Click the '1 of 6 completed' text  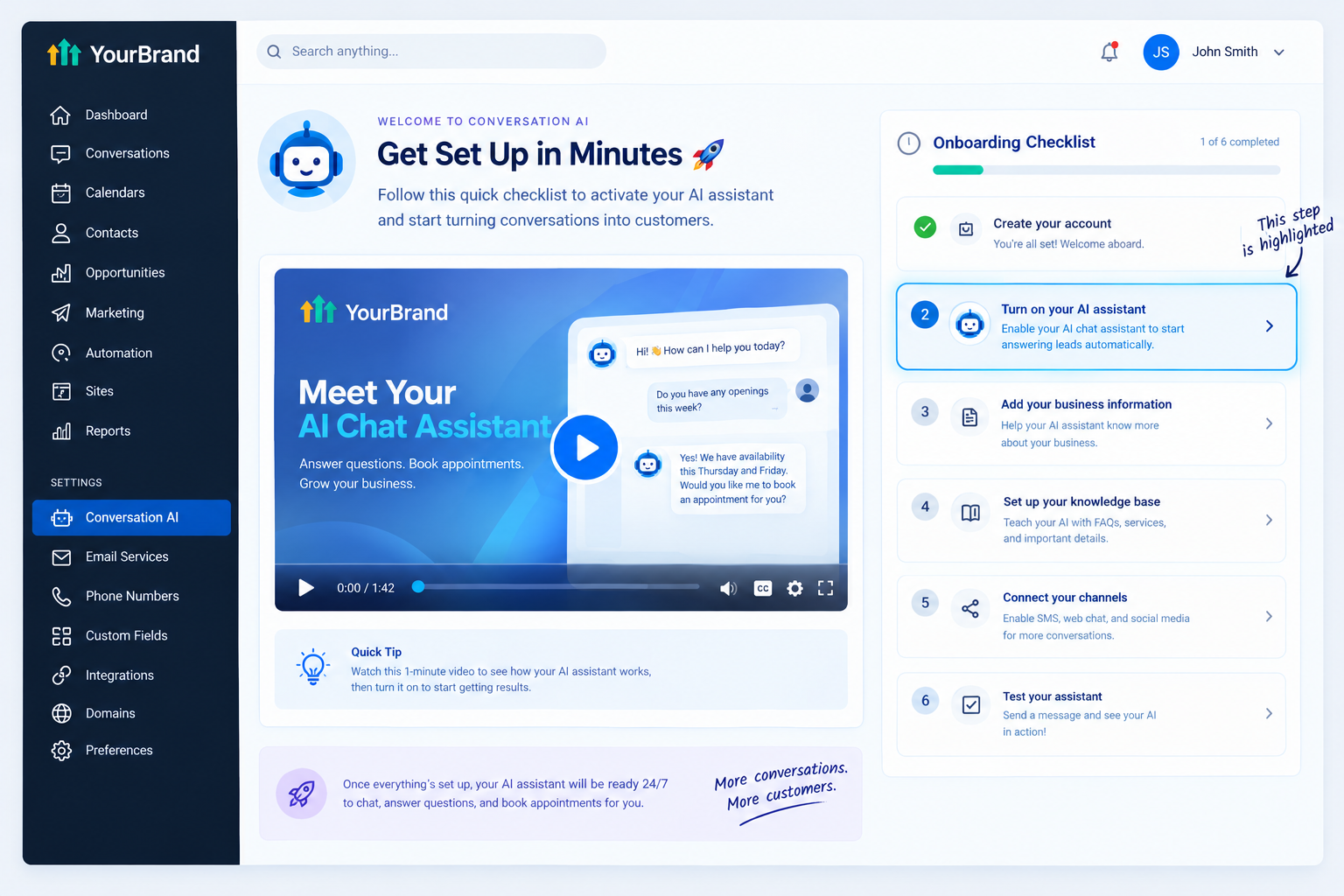click(x=1239, y=142)
